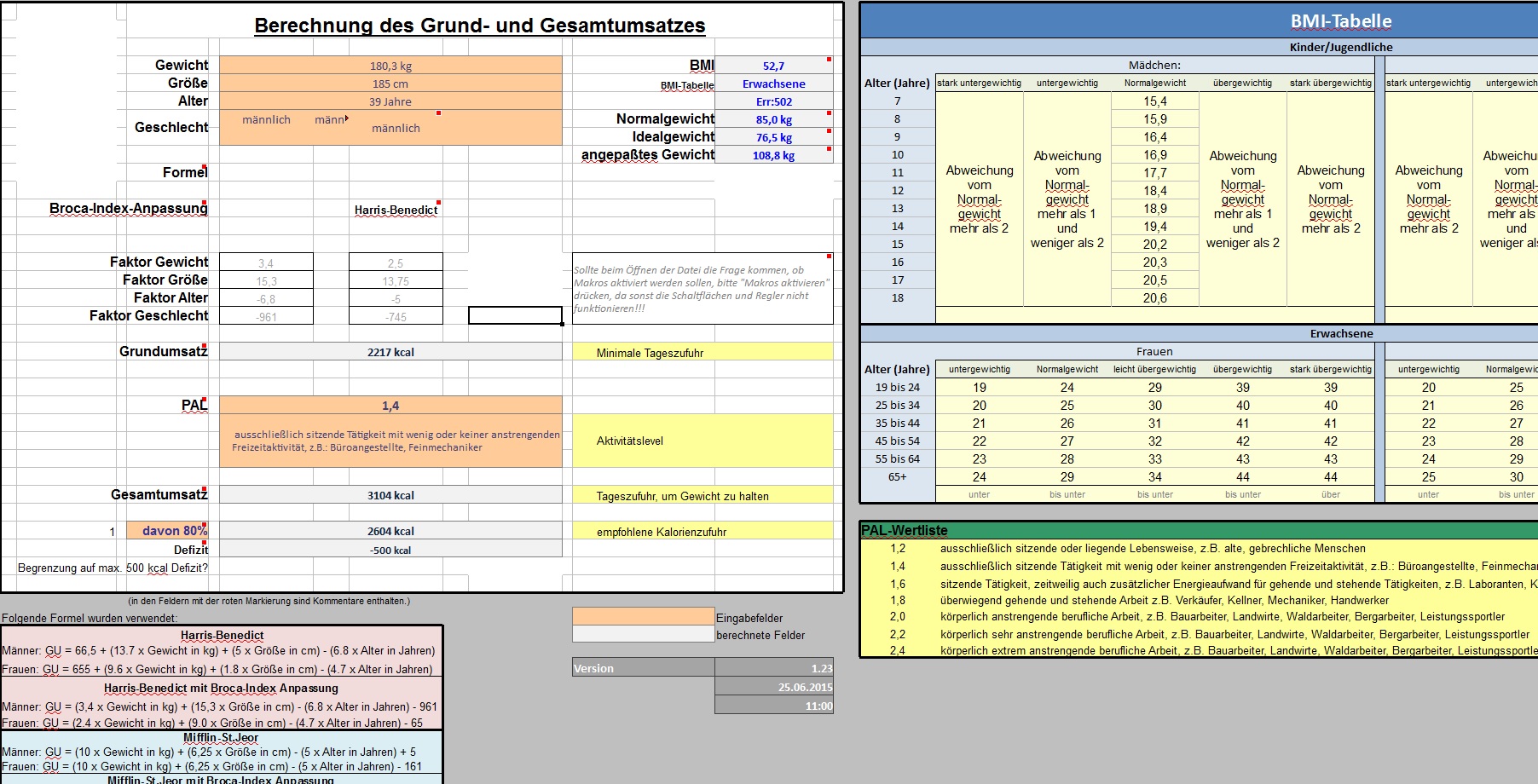The width and height of the screenshot is (1538, 784).
Task: Click the yellow 'Aktivitätslevel' cell
Action: point(703,441)
